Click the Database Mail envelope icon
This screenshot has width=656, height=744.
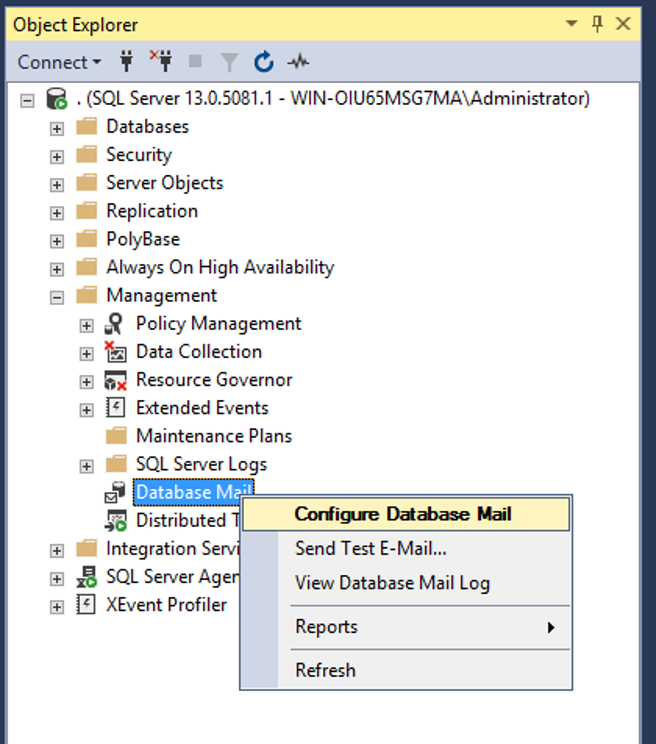click(115, 492)
